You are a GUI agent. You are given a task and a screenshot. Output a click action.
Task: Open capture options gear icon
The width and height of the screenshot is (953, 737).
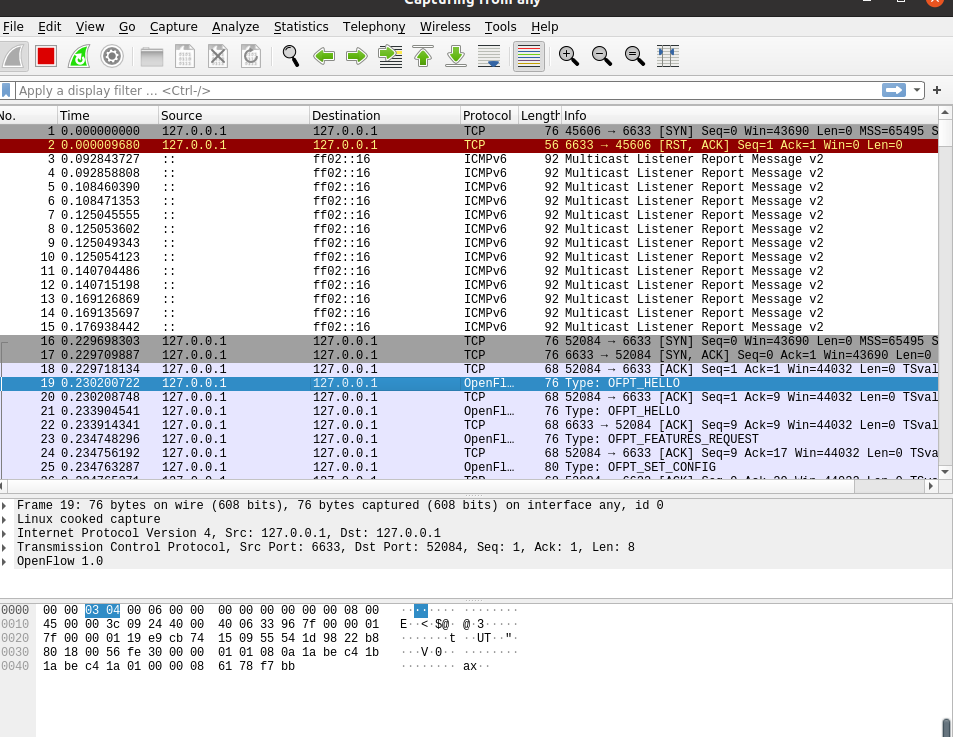click(112, 56)
